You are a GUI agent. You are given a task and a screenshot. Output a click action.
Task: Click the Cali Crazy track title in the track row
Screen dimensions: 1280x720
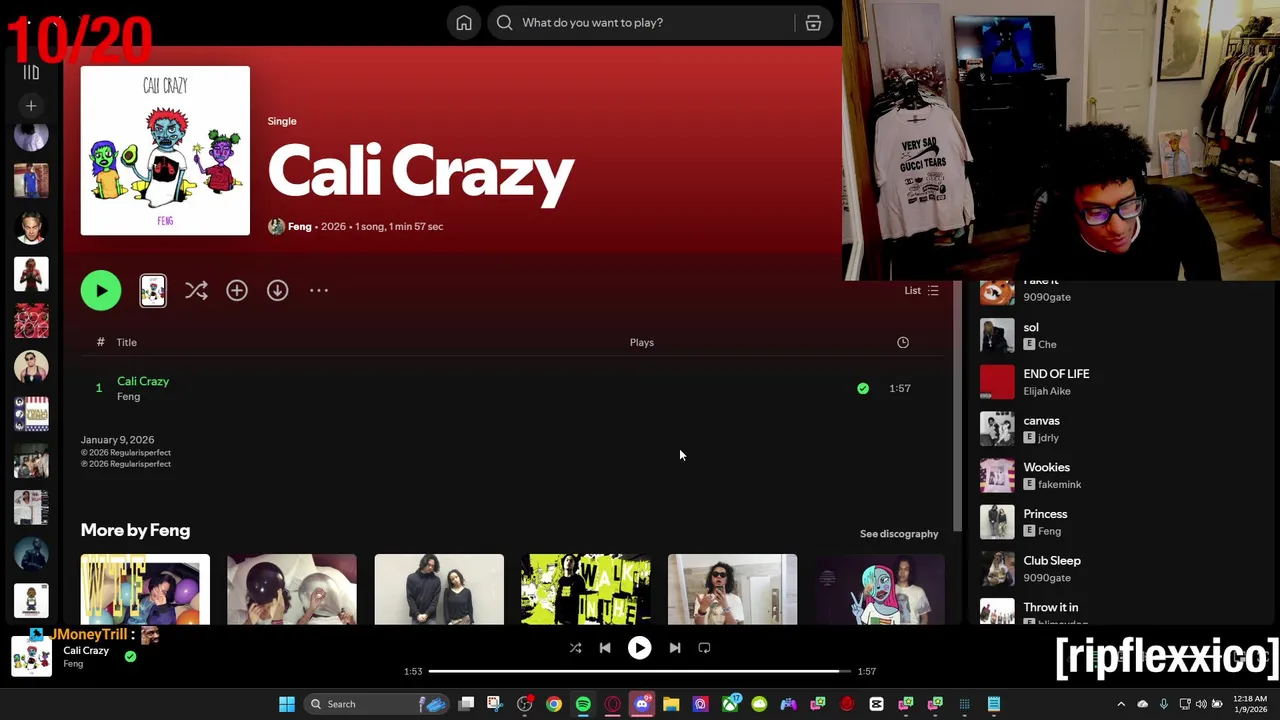coord(143,381)
